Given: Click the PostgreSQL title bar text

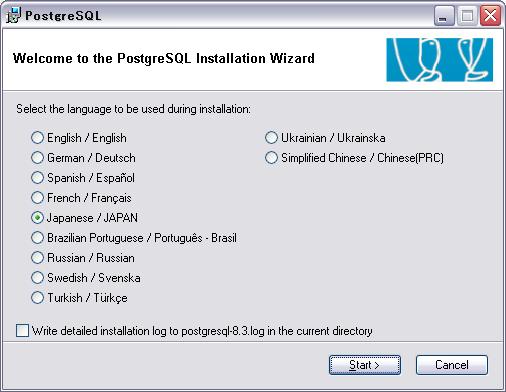Looking at the screenshot, I should pos(63,16).
